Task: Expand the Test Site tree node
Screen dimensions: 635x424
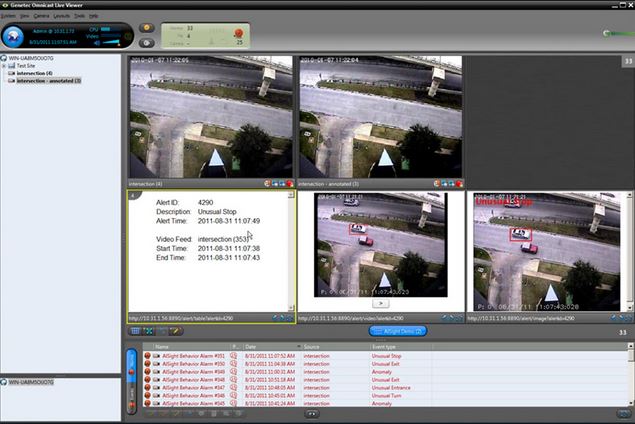Action: pyautogui.click(x=6, y=66)
